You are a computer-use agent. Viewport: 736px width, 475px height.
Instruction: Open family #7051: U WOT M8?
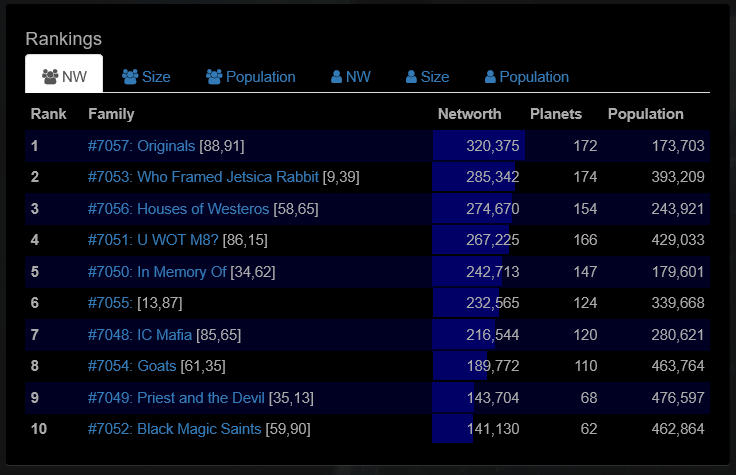pyautogui.click(x=153, y=240)
